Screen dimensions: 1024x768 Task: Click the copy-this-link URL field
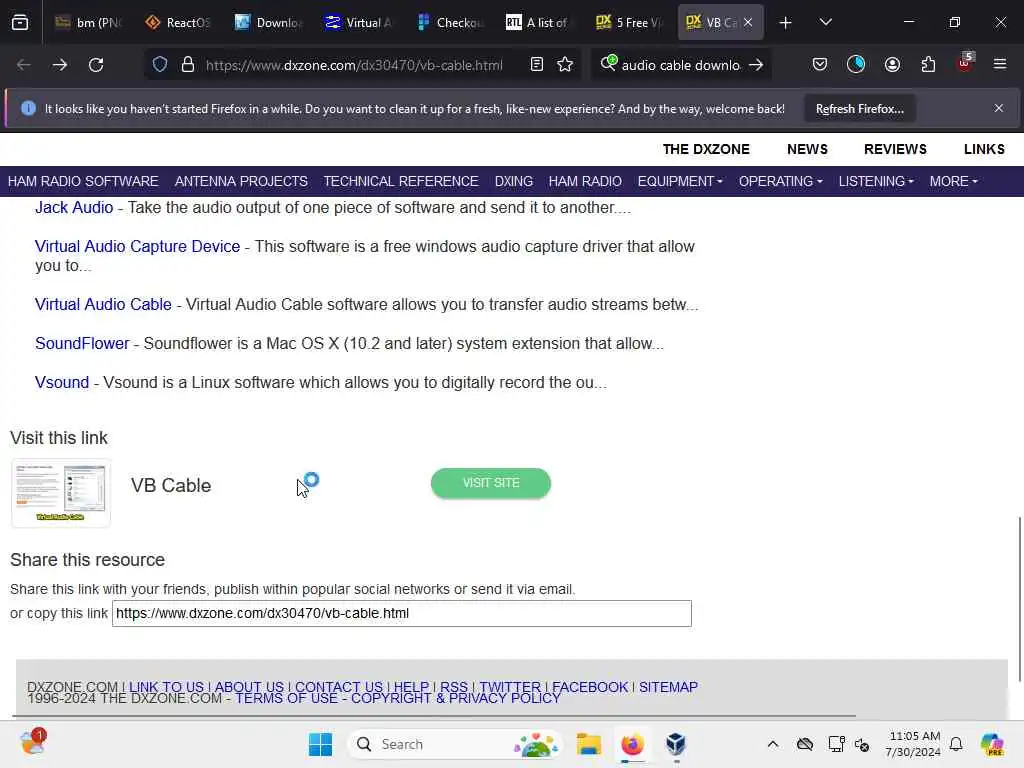[402, 613]
